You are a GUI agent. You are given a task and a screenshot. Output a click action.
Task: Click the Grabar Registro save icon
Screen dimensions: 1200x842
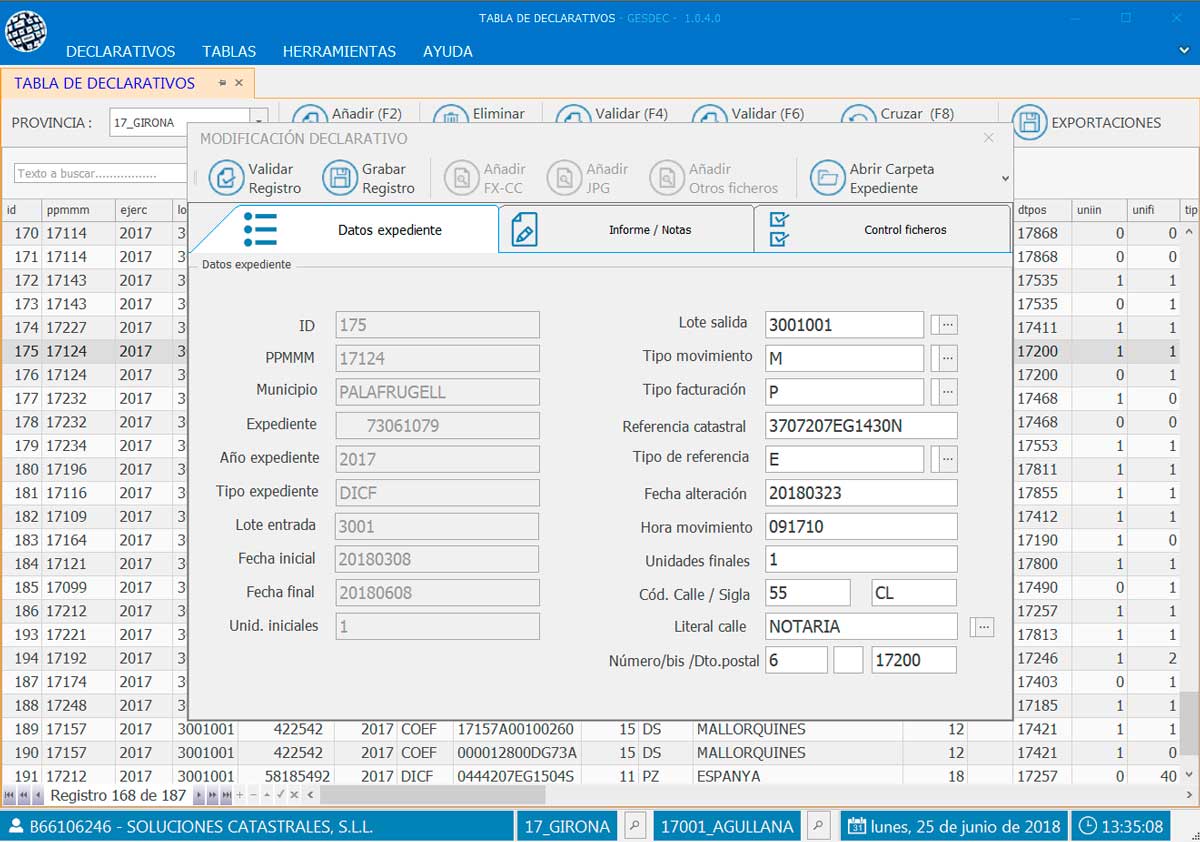[340, 178]
